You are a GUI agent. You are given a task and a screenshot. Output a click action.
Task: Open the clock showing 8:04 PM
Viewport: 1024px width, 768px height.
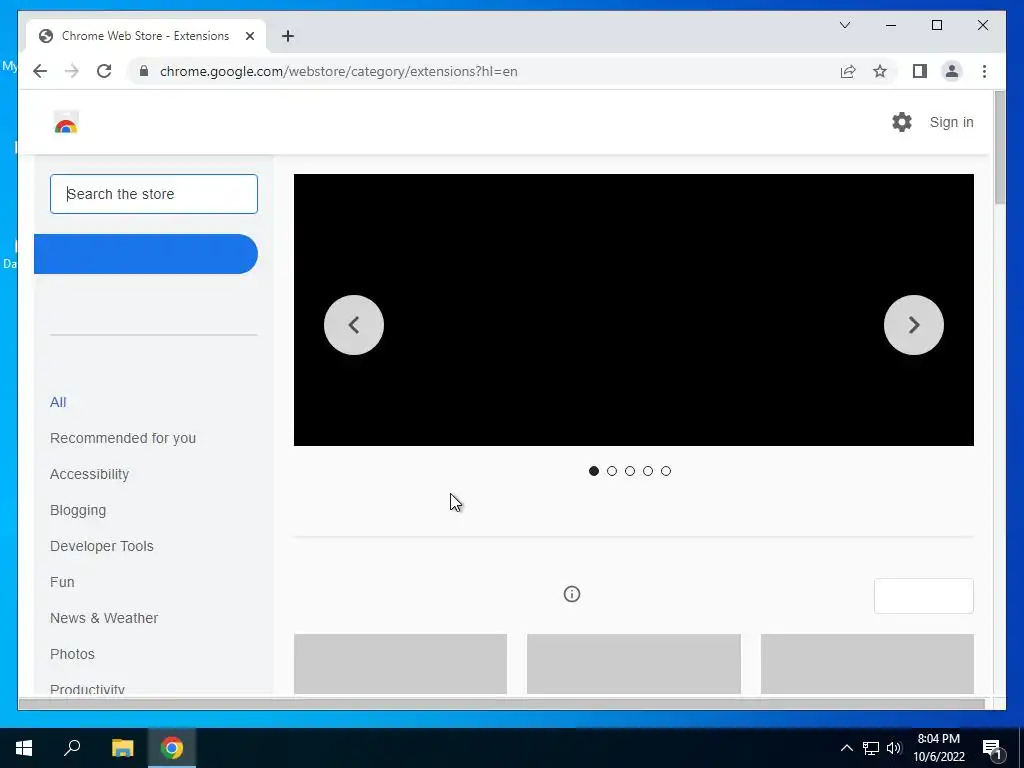click(939, 748)
